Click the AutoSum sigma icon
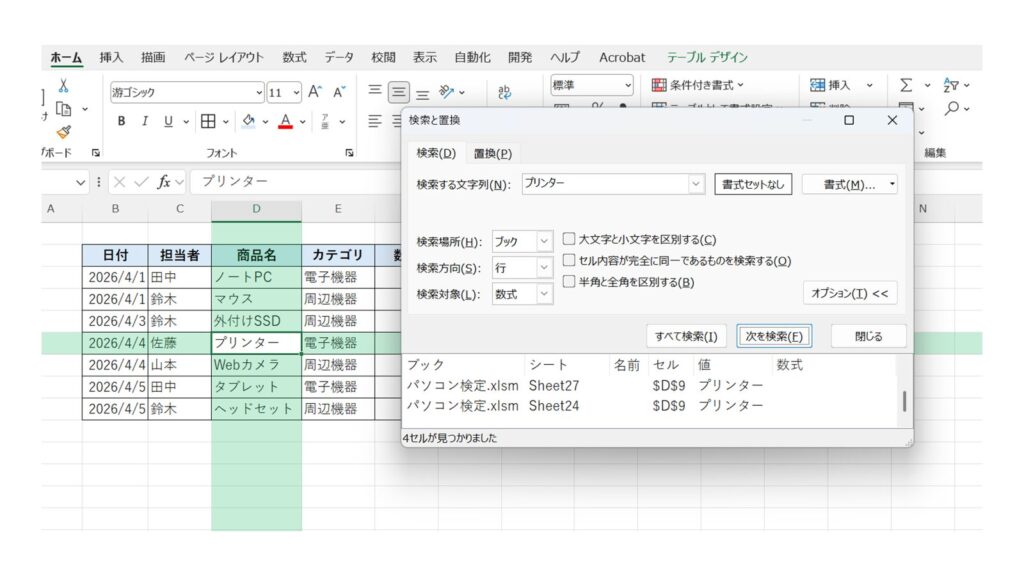The width and height of the screenshot is (1024, 576). (906, 86)
